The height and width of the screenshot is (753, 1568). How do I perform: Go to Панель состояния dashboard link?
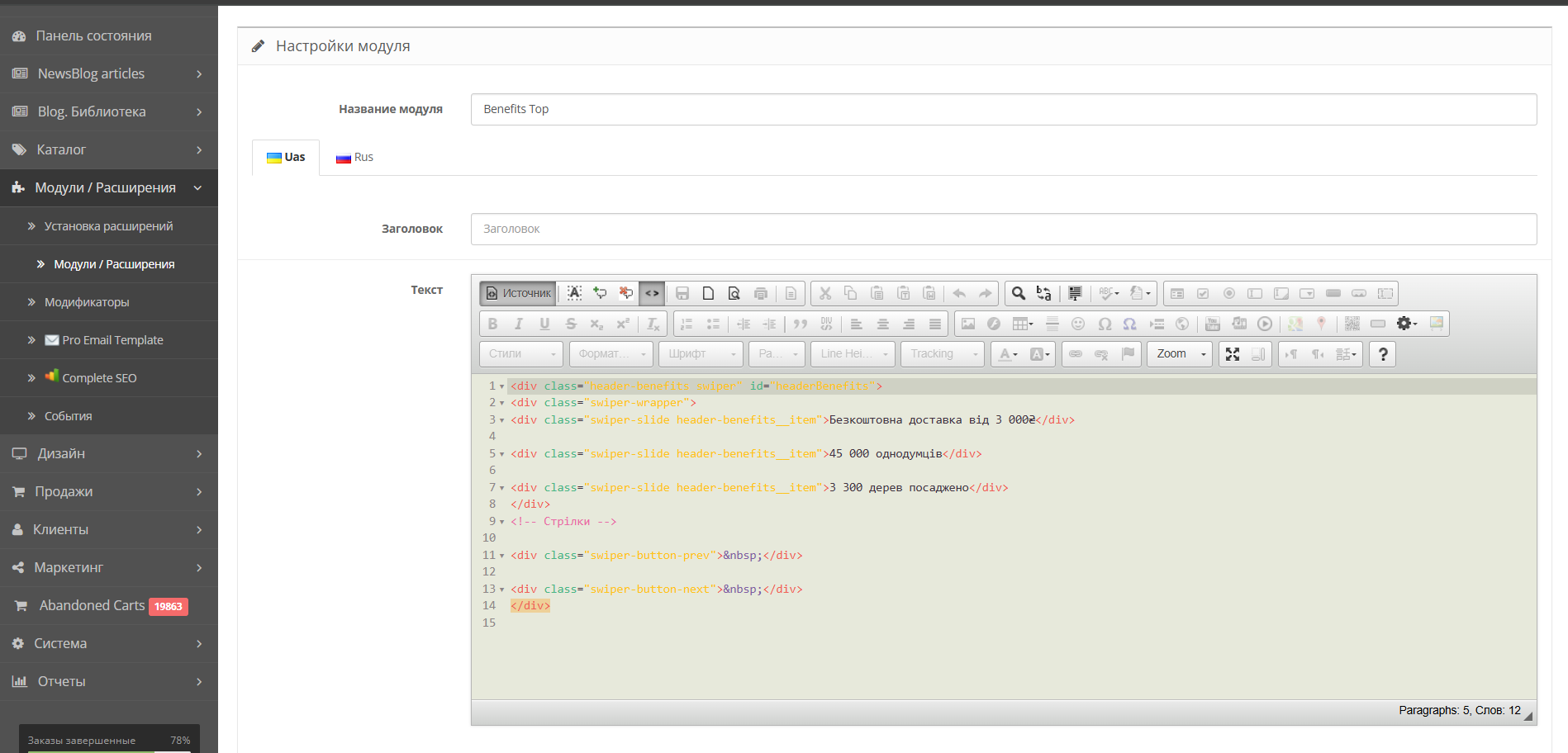point(93,36)
